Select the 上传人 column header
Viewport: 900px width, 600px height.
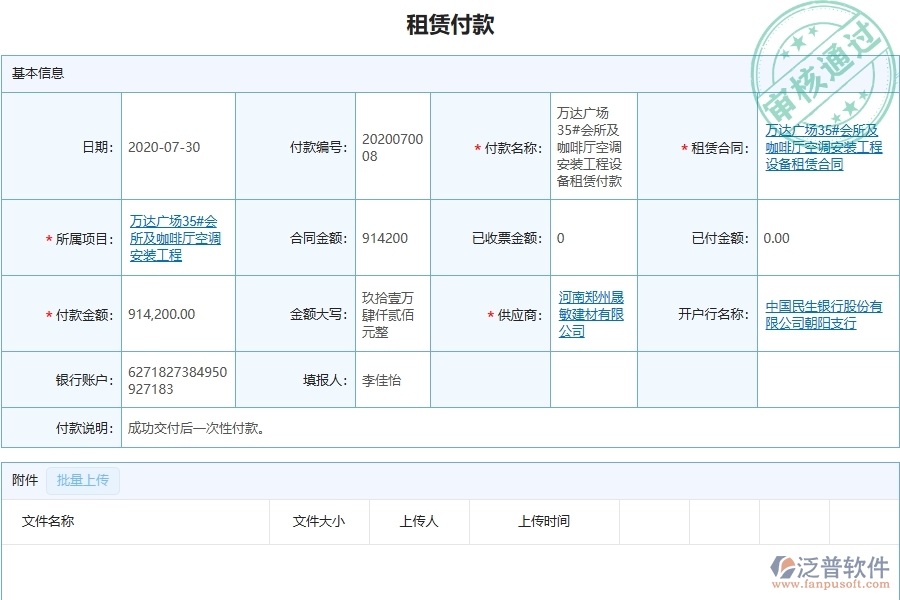[418, 521]
